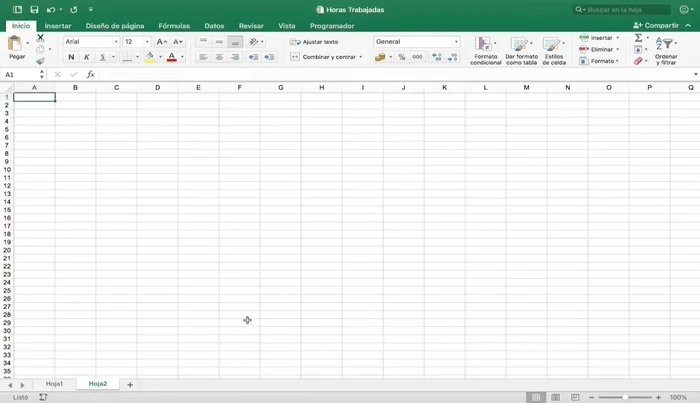Save the workbook with the floppy icon
This screenshot has height=403, width=700.
coord(34,9)
